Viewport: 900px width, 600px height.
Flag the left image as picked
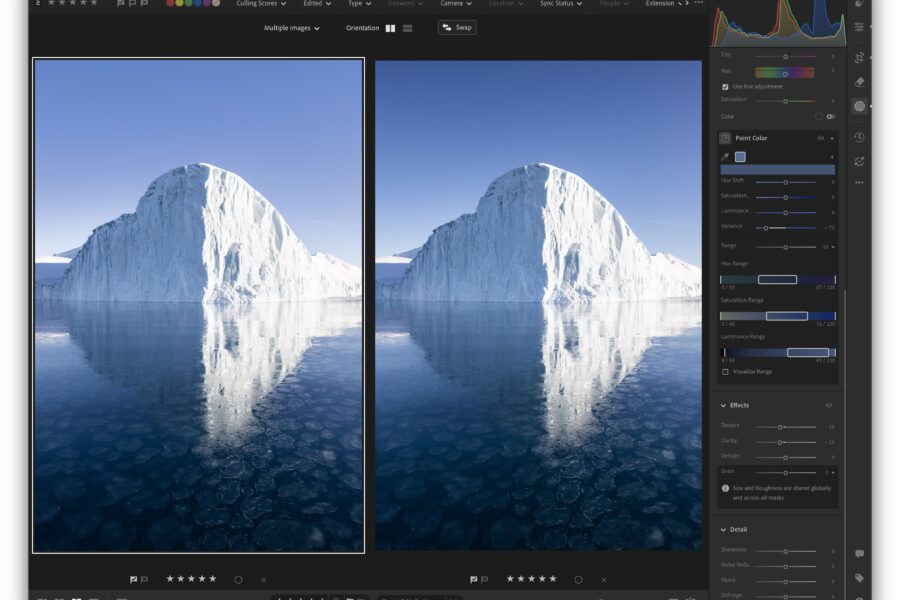pyautogui.click(x=133, y=579)
